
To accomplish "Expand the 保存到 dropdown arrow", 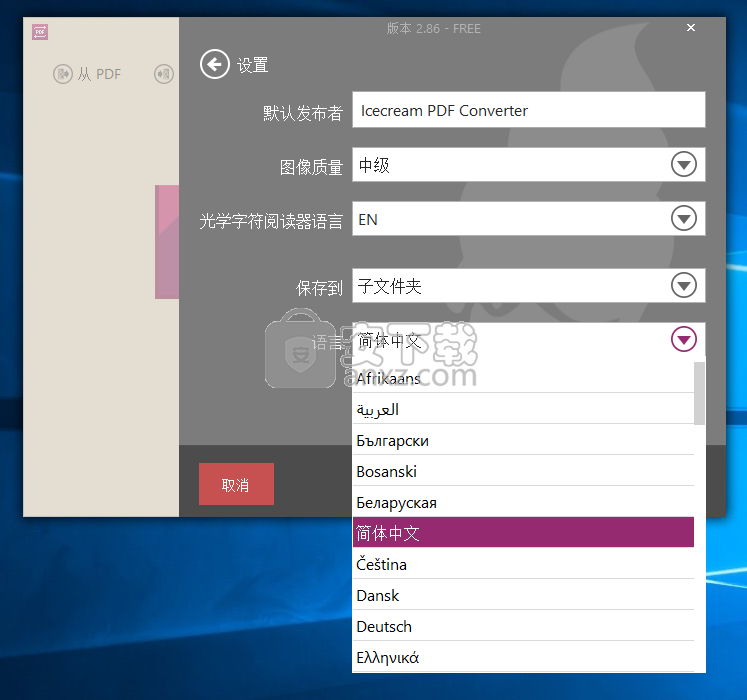I will pyautogui.click(x=684, y=285).
